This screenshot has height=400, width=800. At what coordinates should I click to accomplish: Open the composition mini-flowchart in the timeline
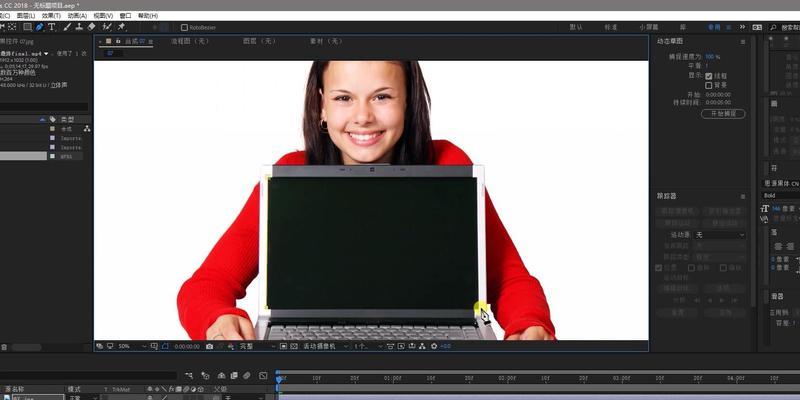(x=189, y=376)
